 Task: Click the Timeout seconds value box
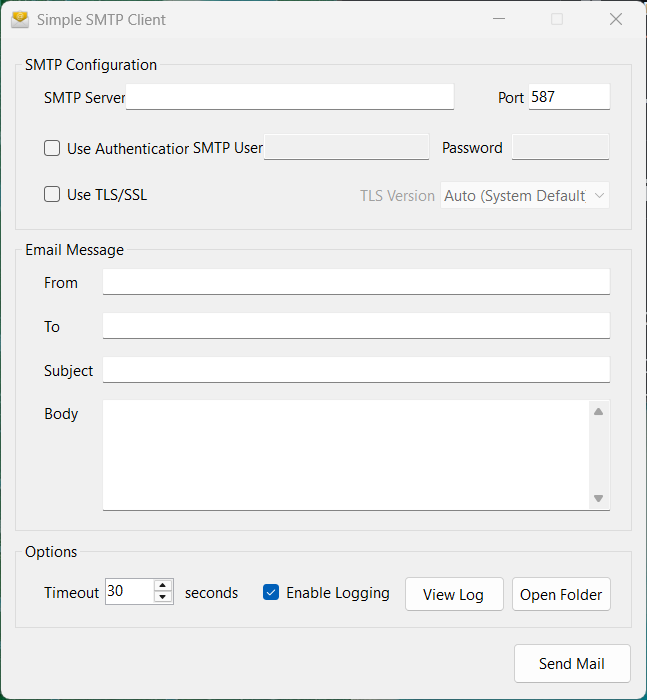point(129,591)
